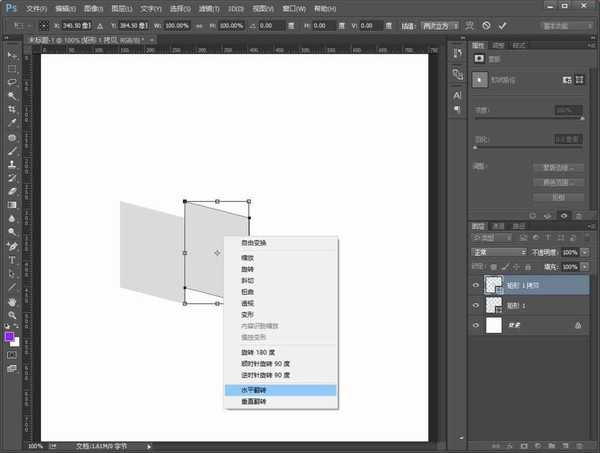Image resolution: width=600 pixels, height=453 pixels.
Task: Pick the Crop tool
Action: point(12,108)
